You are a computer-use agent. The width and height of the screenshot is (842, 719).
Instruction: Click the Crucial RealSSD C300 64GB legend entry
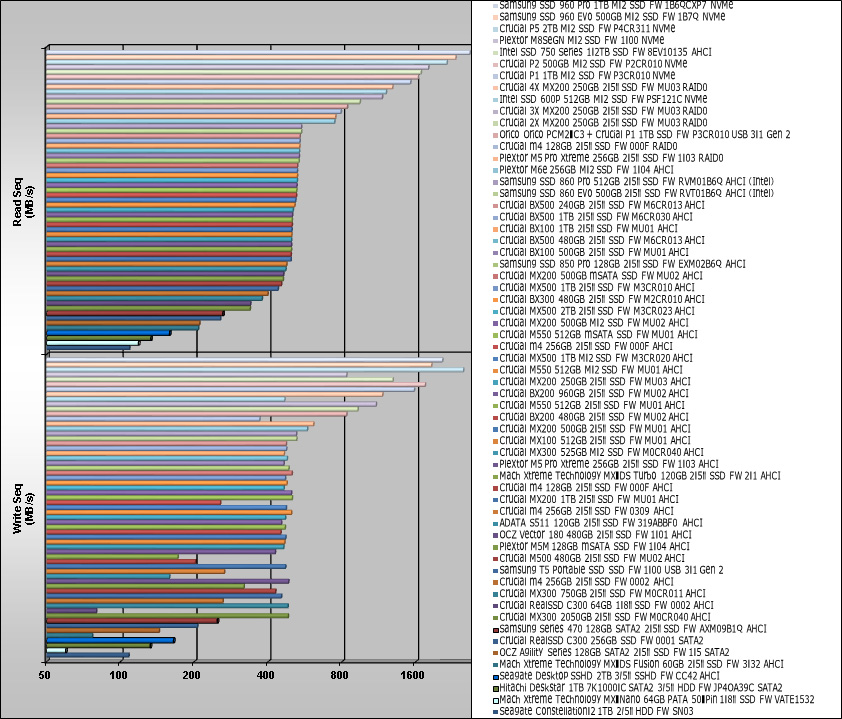click(606, 605)
